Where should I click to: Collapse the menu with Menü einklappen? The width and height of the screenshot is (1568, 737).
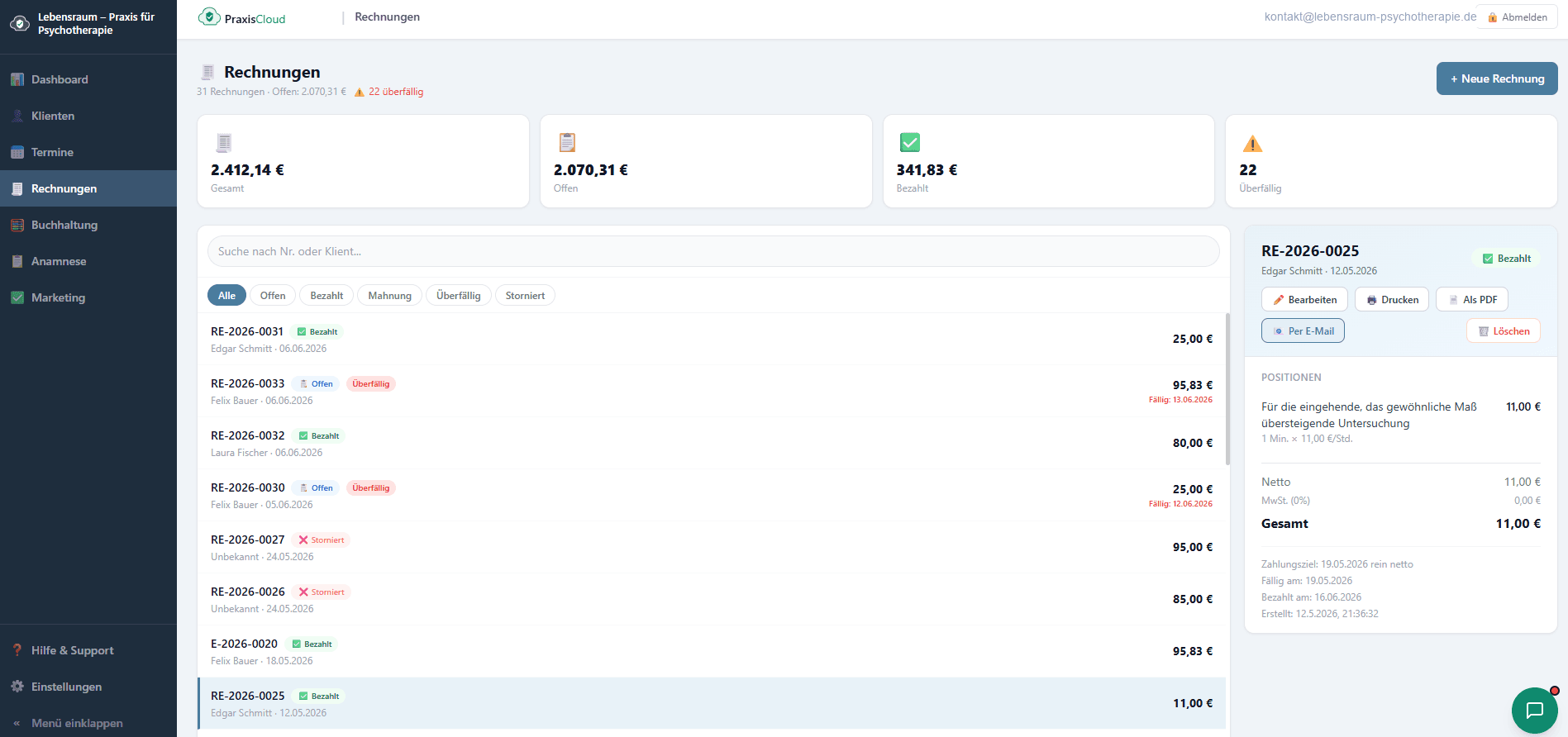(88, 723)
